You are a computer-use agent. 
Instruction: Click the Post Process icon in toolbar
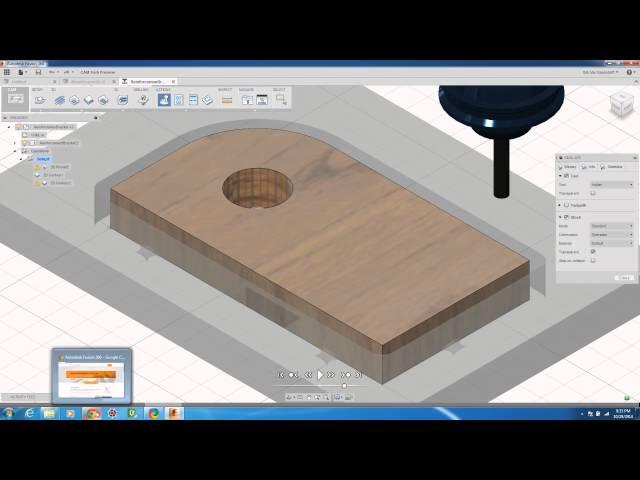coord(178,100)
